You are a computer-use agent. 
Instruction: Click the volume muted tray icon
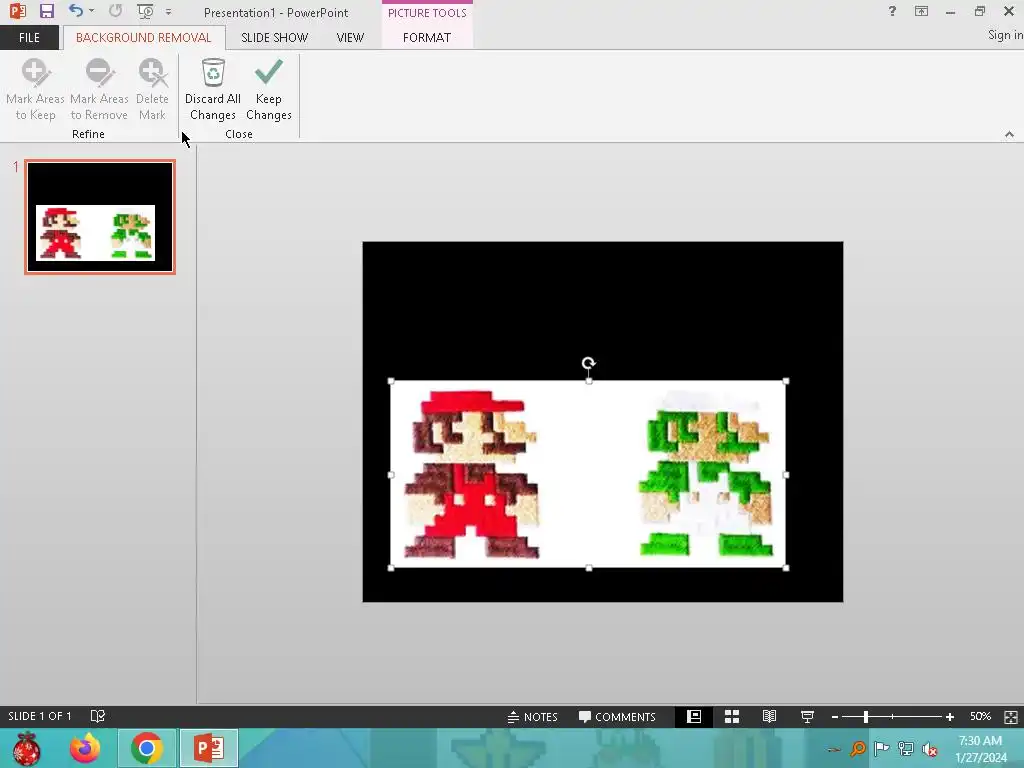click(x=929, y=749)
